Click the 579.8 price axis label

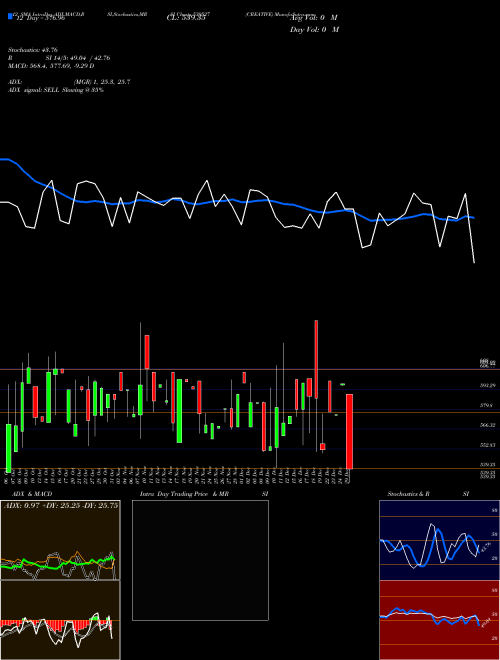point(486,405)
